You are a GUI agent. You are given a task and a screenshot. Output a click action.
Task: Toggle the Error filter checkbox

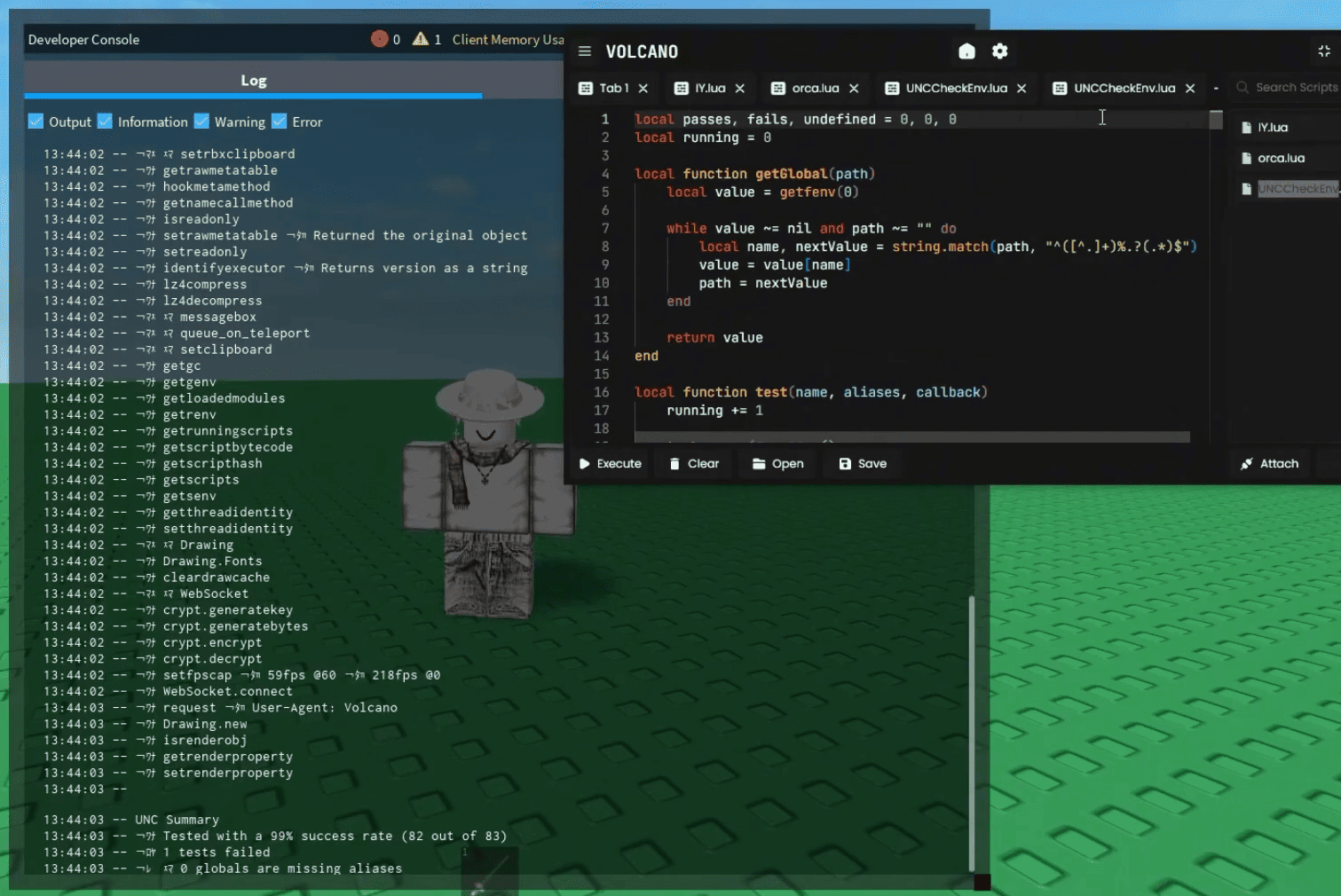[280, 120]
